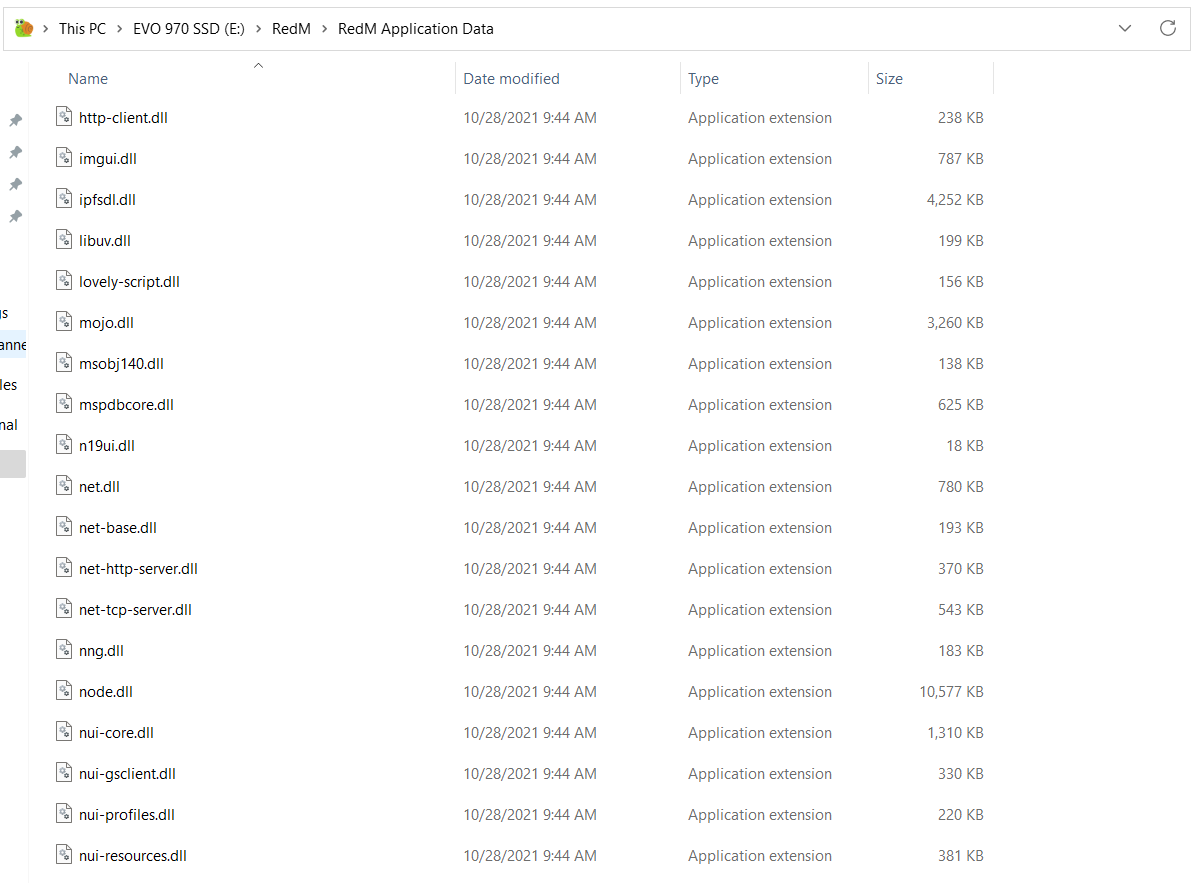Select the net-http-server.dll file name
The image size is (1199, 883).
tap(138, 569)
